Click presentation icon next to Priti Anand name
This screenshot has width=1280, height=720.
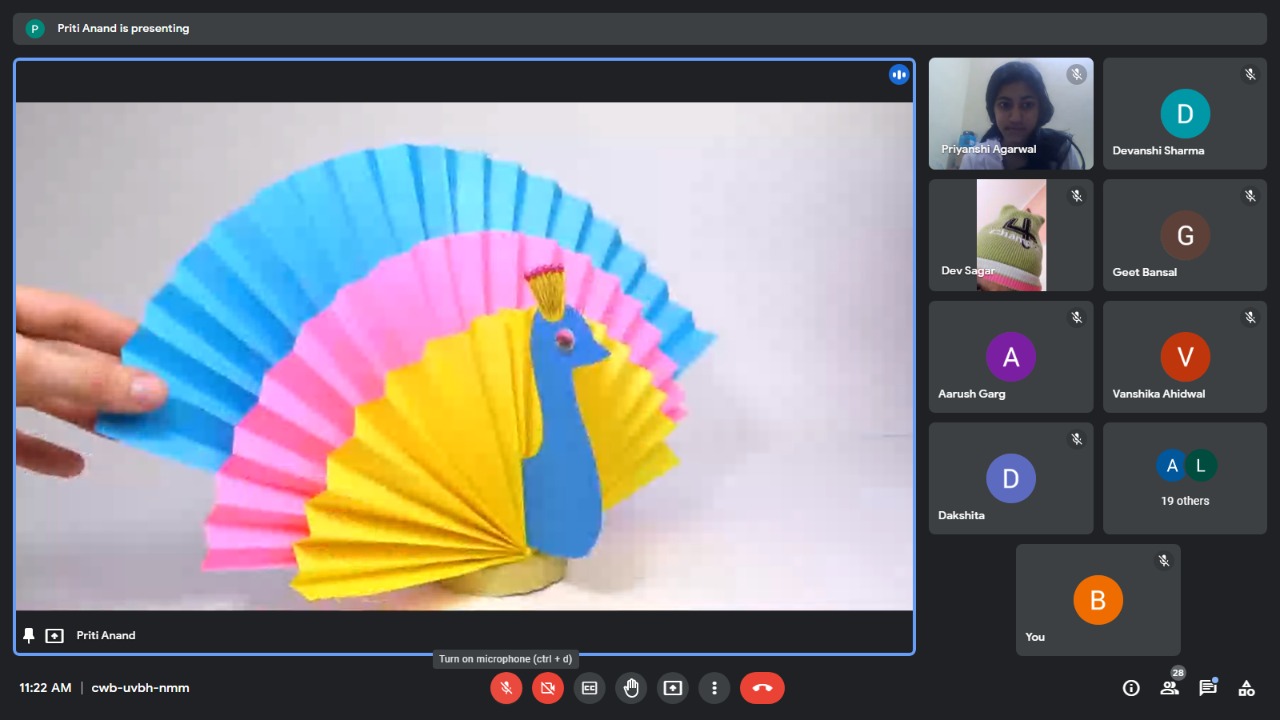click(55, 635)
